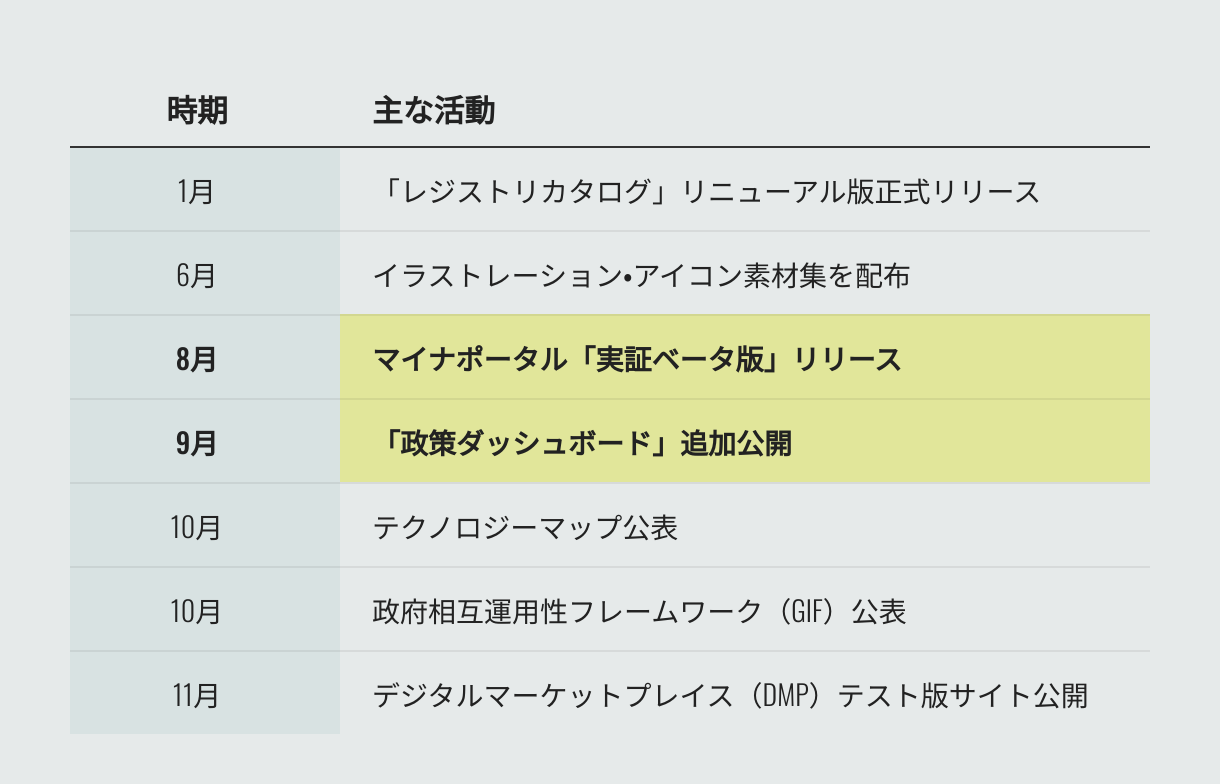This screenshot has width=1220, height=784.
Task: Click the 時期 column header
Action: tap(197, 110)
